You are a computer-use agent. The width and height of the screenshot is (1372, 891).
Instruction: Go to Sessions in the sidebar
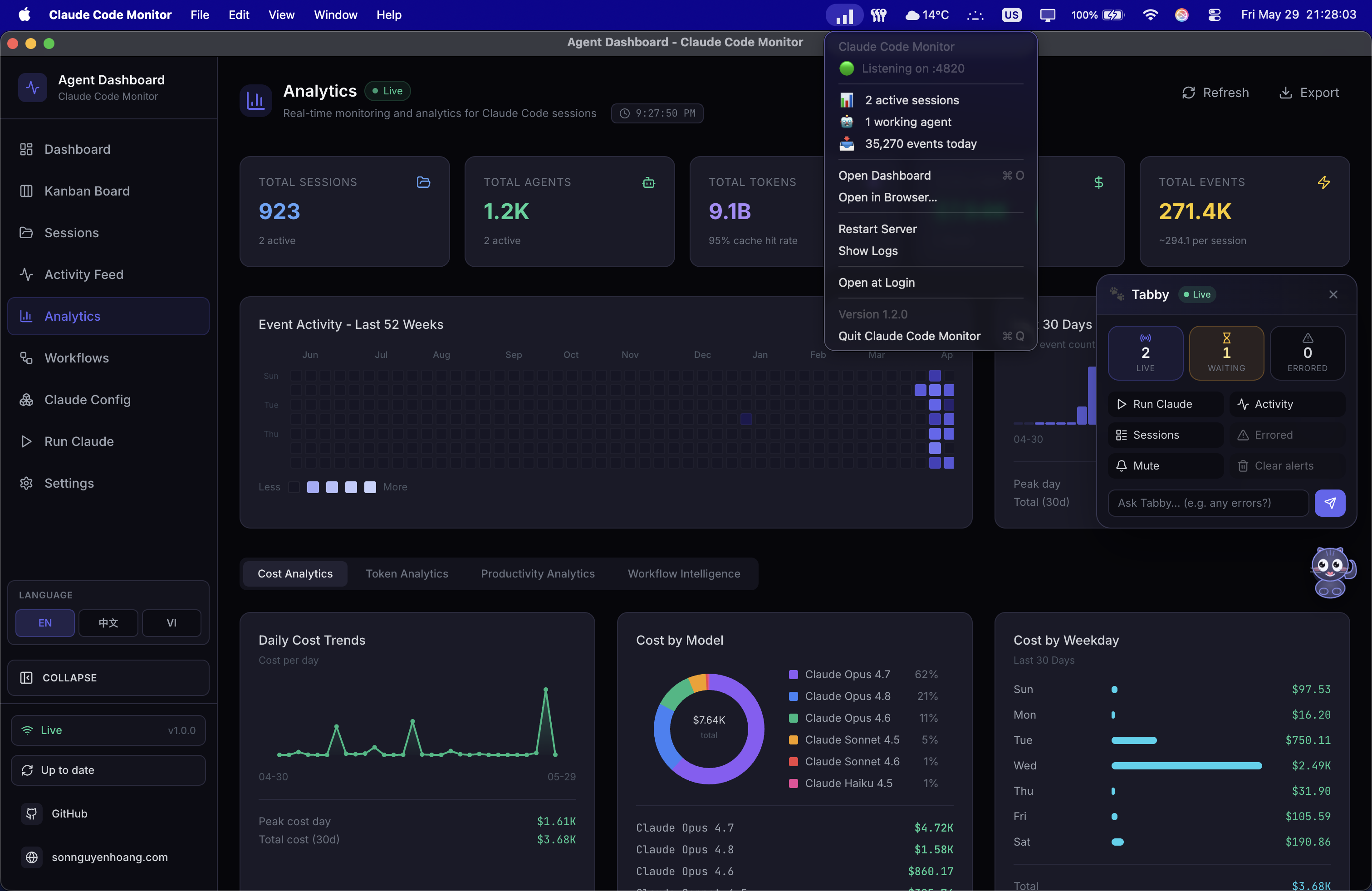click(108, 232)
